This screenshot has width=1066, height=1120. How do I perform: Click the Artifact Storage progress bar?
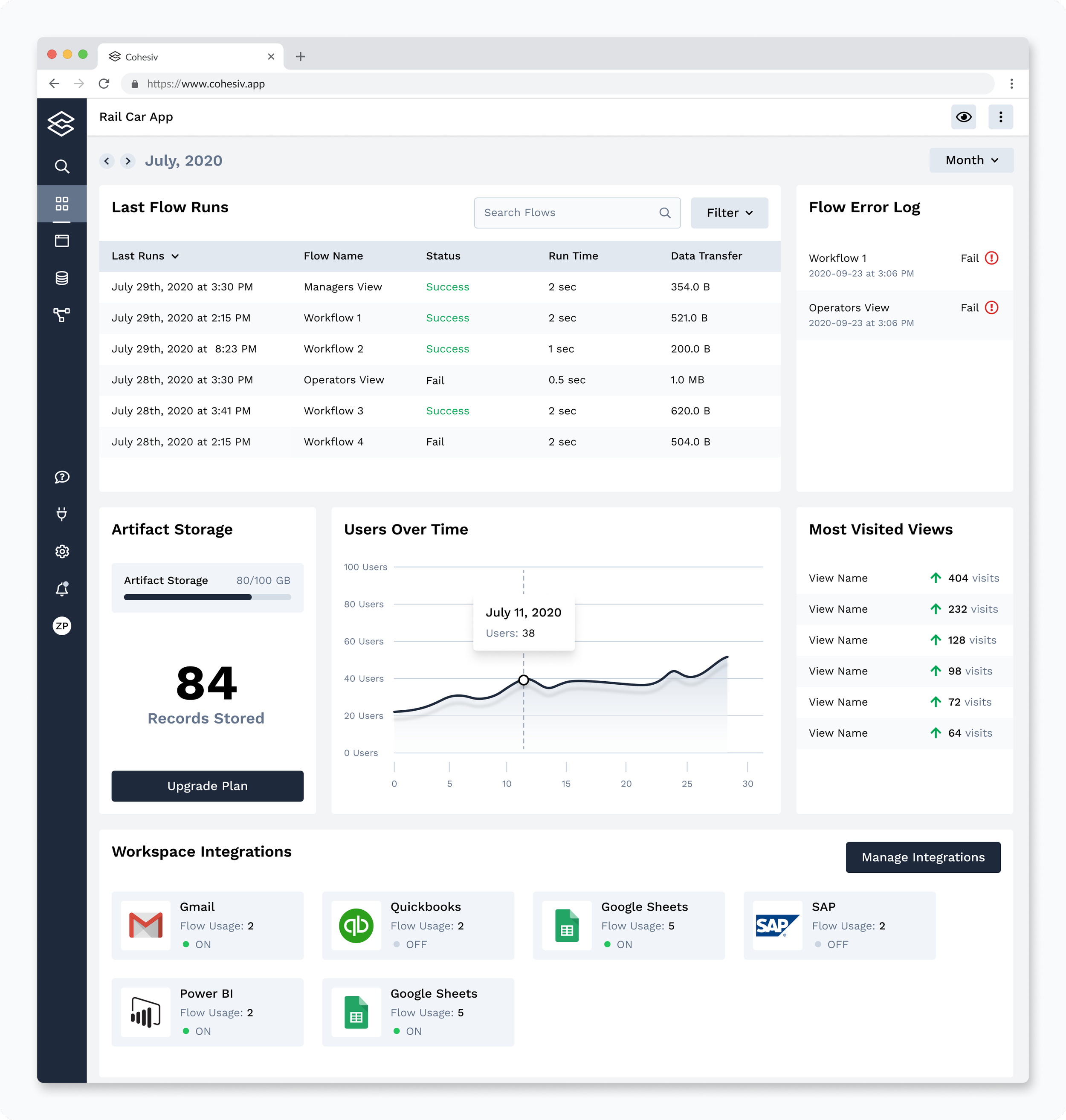click(x=207, y=597)
